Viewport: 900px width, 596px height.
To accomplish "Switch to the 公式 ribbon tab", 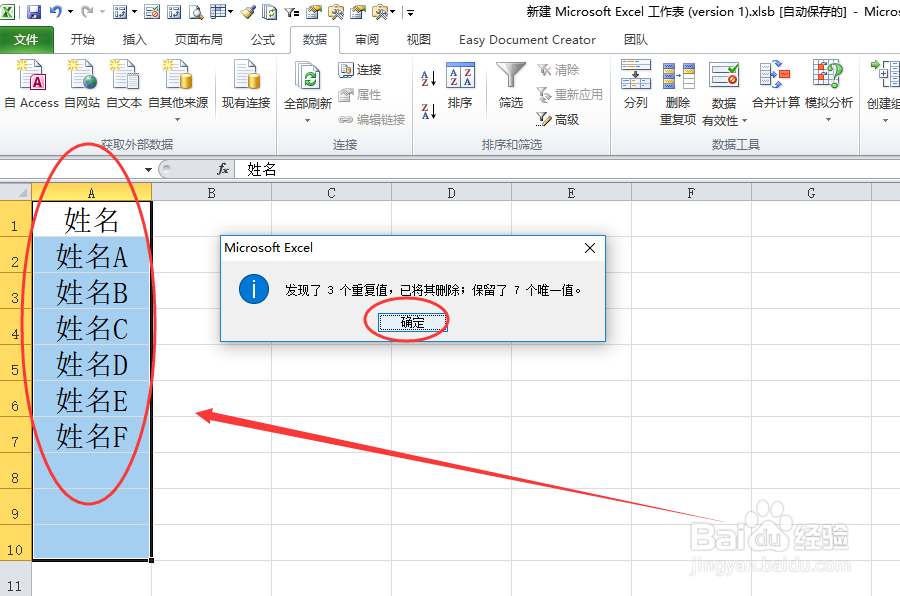I will [x=263, y=40].
